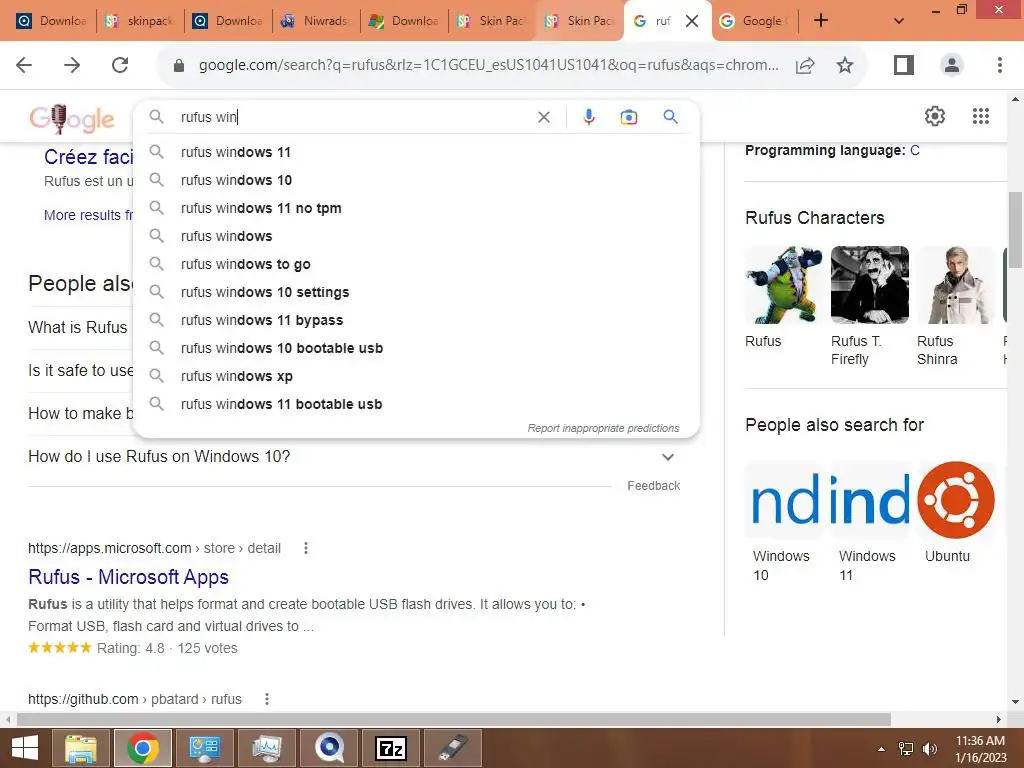The image size is (1024, 768).
Task: Click into the 'rufus win' search field
Action: tap(353, 117)
